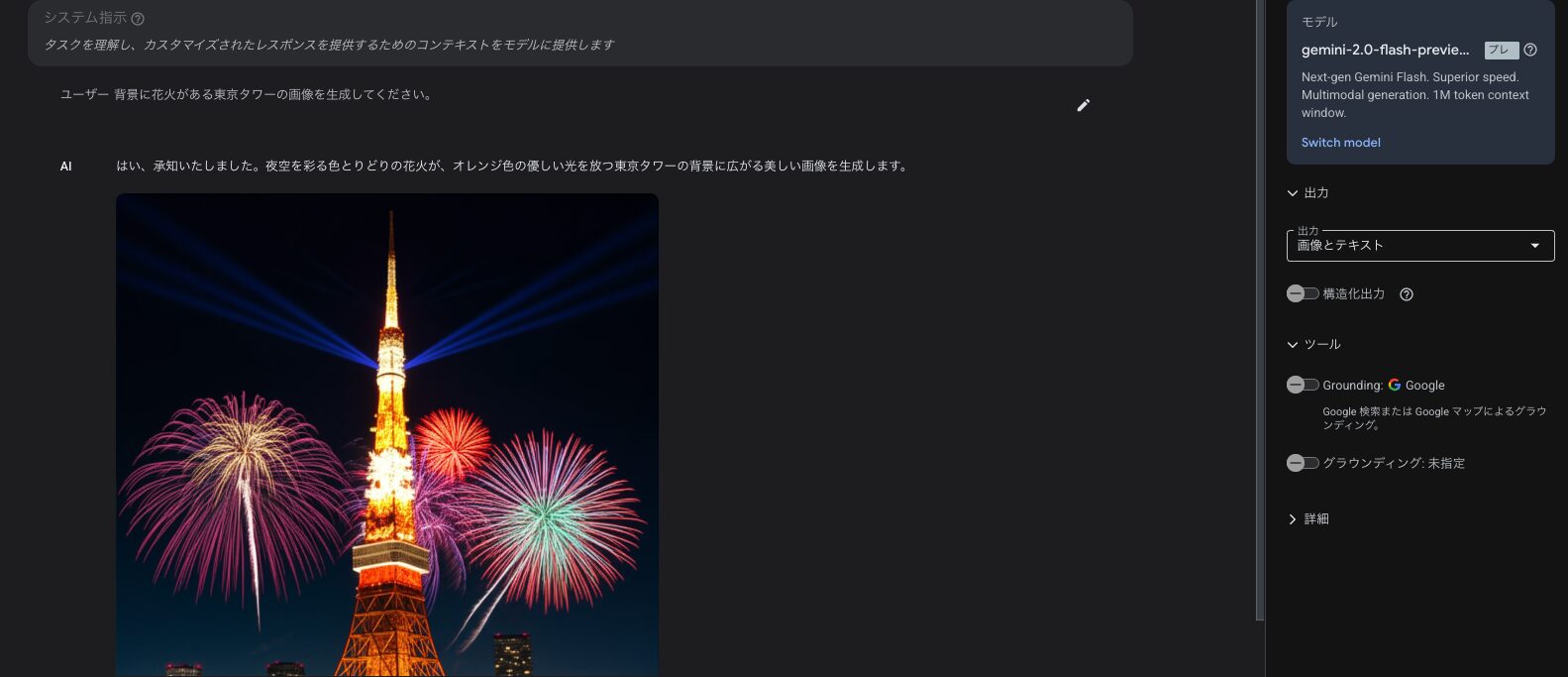Click help icon next to 構造化出力
1568x677 pixels.
pos(1406,294)
